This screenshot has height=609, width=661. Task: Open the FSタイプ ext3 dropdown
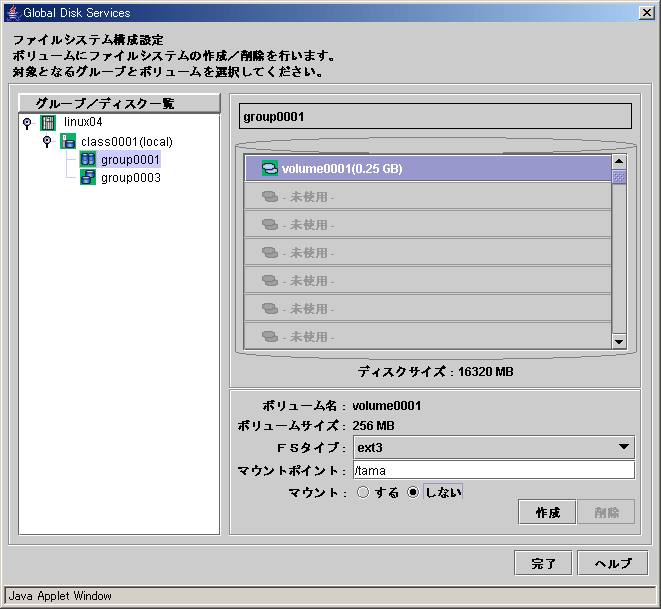click(494, 447)
